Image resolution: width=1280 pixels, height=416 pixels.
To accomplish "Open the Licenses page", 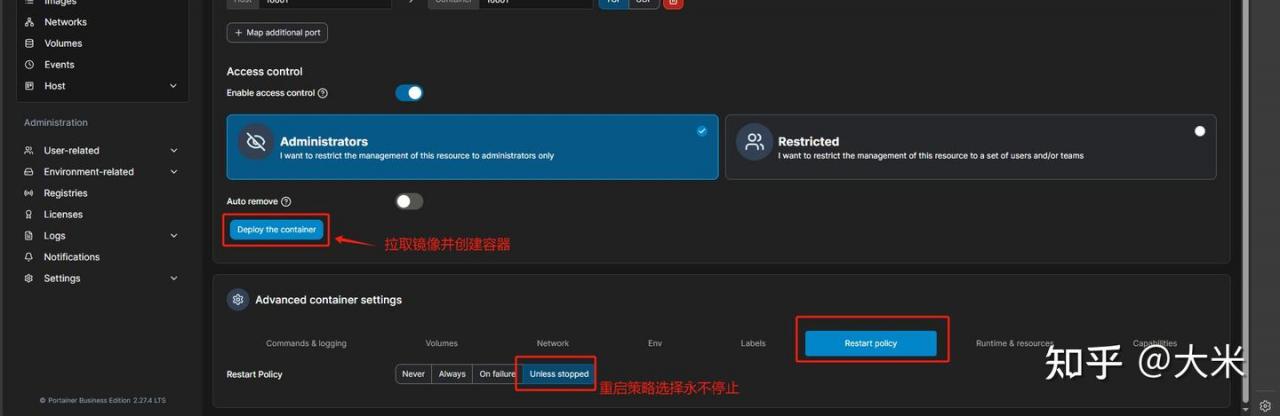I will tap(63, 214).
